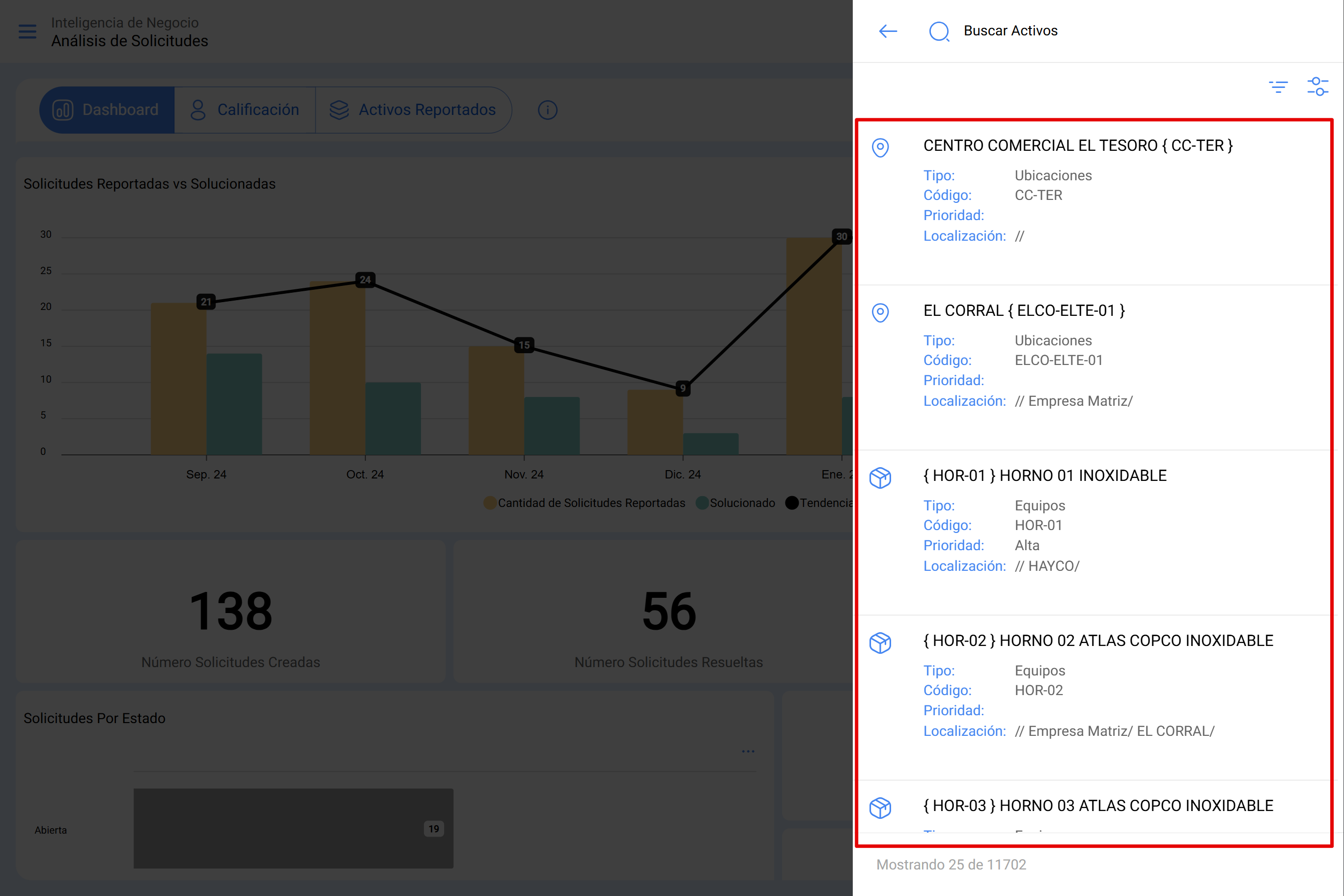Switch to the Dashboard tab
The width and height of the screenshot is (1344, 896).
[x=107, y=110]
